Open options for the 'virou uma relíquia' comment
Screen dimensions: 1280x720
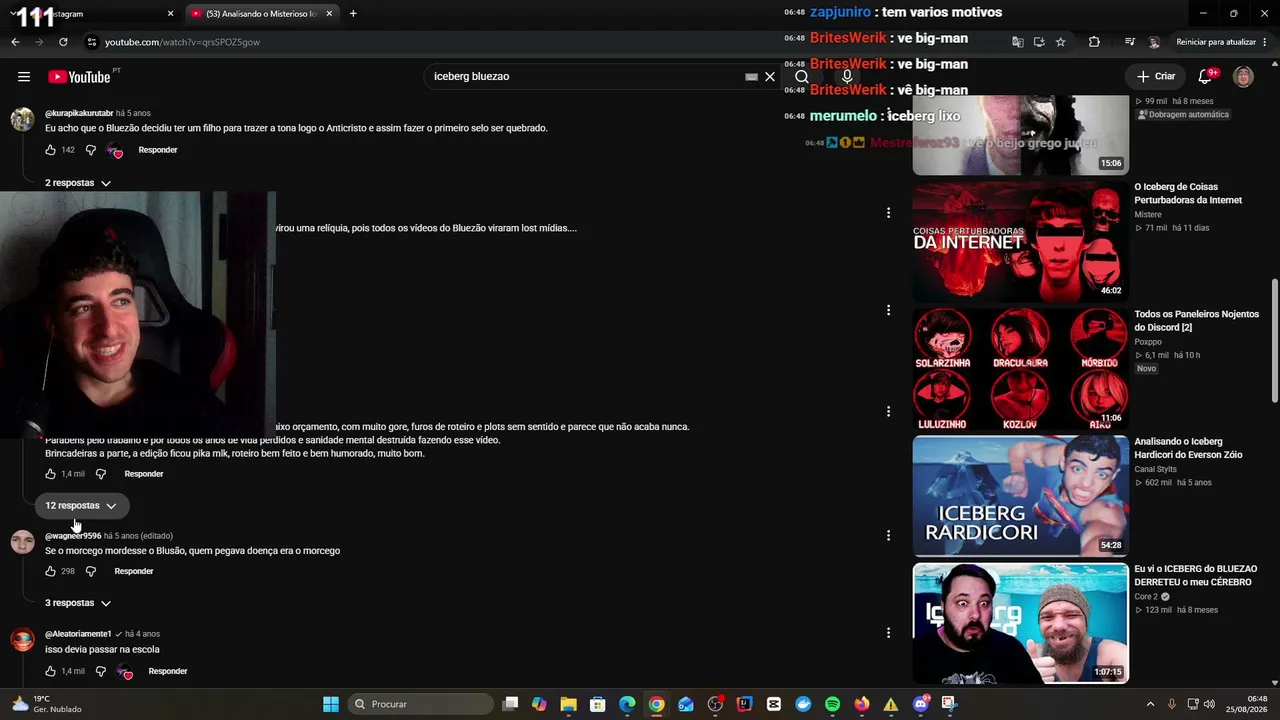tap(888, 212)
